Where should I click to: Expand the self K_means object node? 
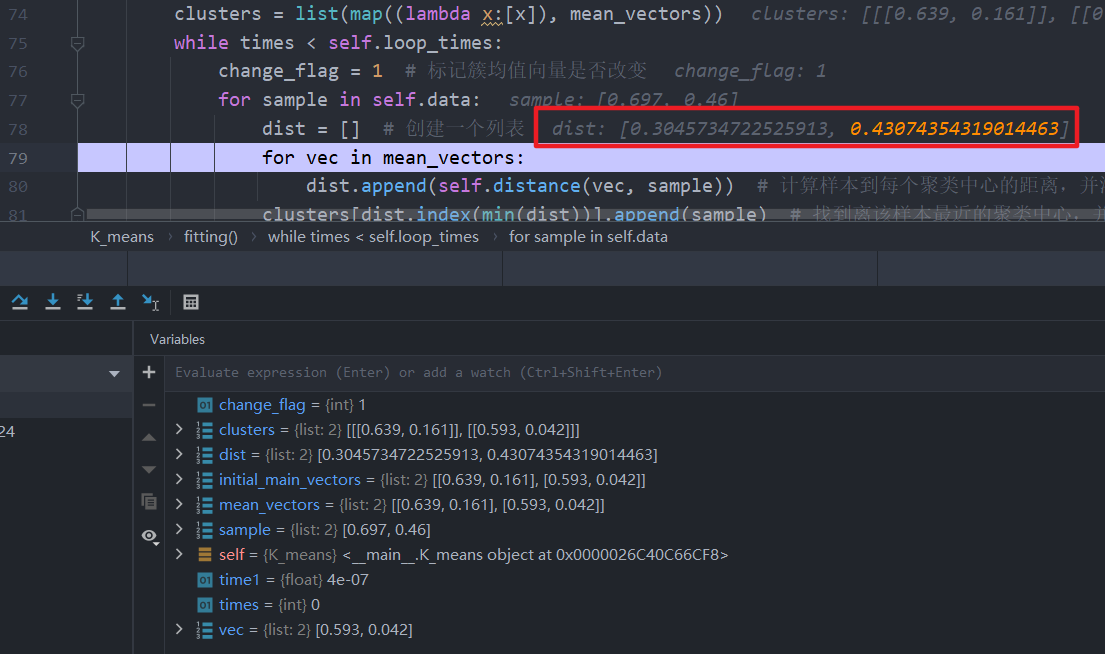179,555
